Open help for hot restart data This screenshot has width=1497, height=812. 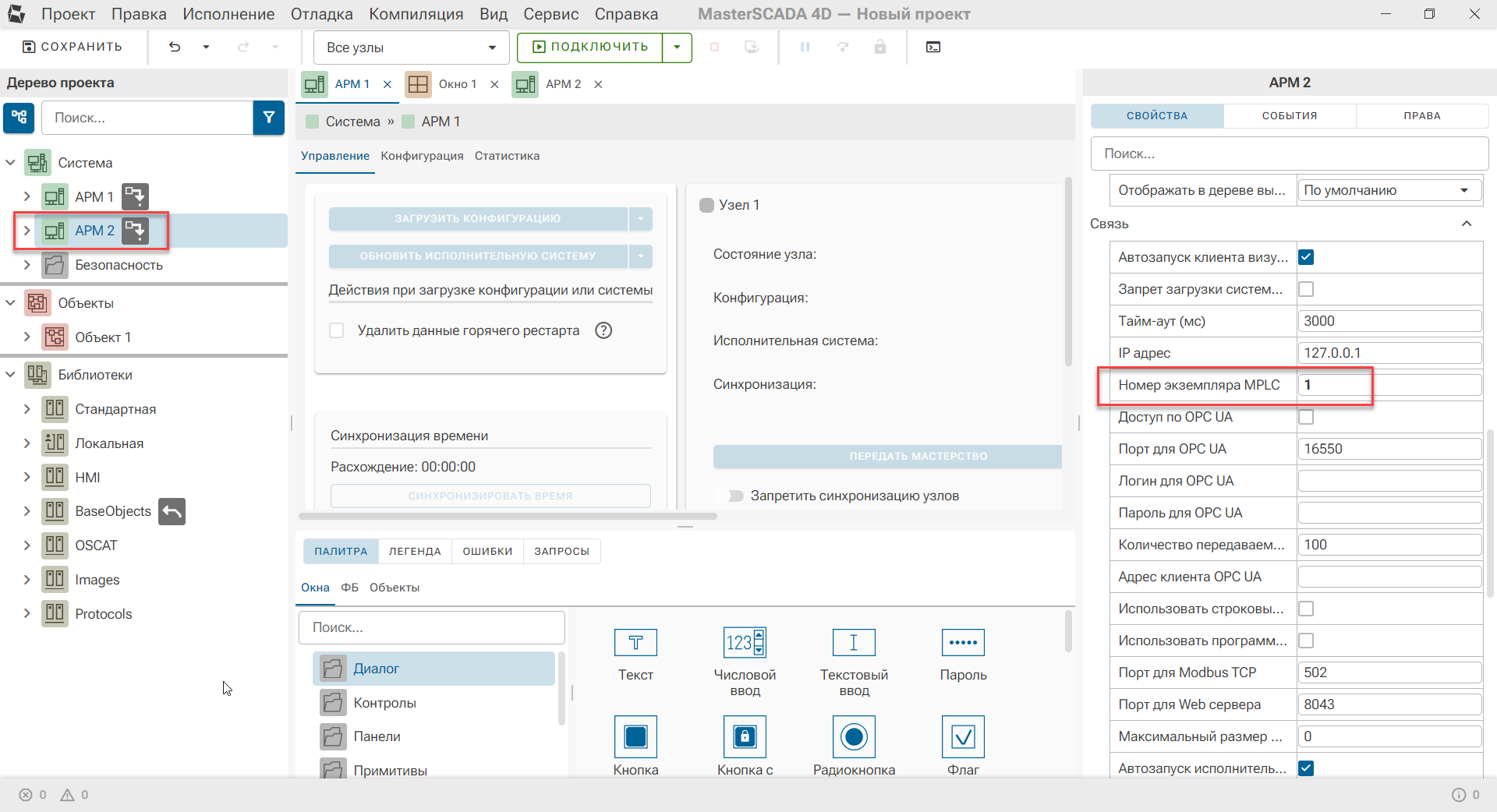coord(603,330)
